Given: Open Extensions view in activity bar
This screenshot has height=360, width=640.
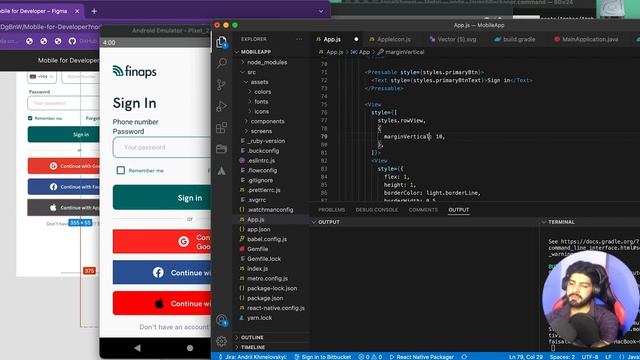Looking at the screenshot, I should 221,128.
